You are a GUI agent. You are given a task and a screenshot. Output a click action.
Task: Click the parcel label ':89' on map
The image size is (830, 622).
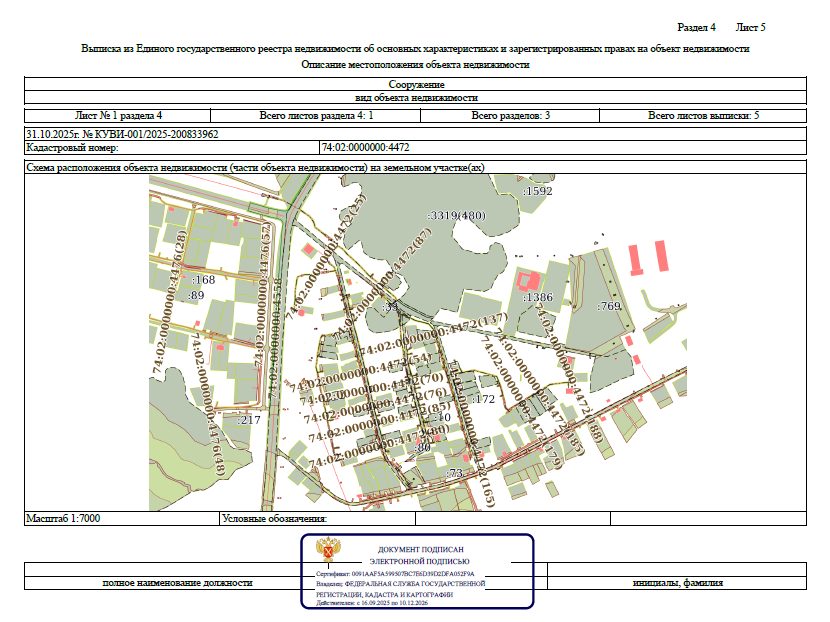(x=196, y=295)
